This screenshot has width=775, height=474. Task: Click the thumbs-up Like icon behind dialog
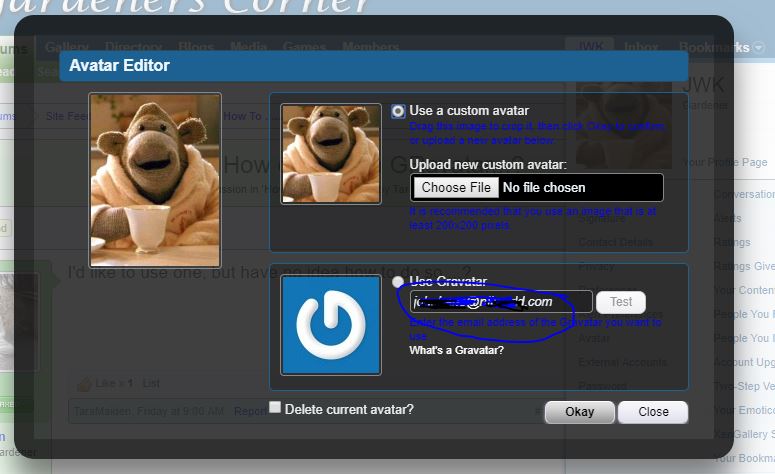click(85, 384)
